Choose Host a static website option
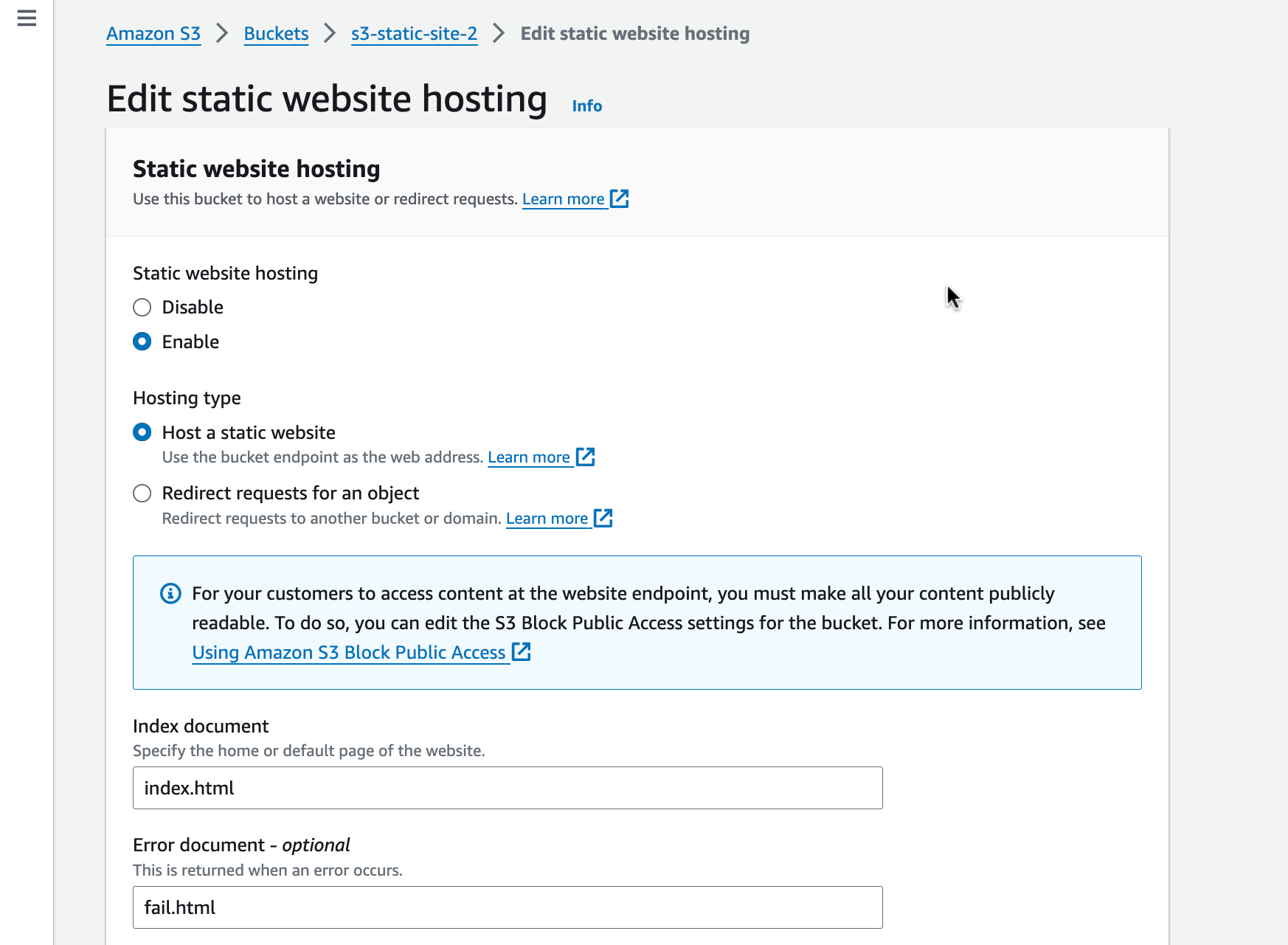The height and width of the screenshot is (945, 1288). pos(142,432)
